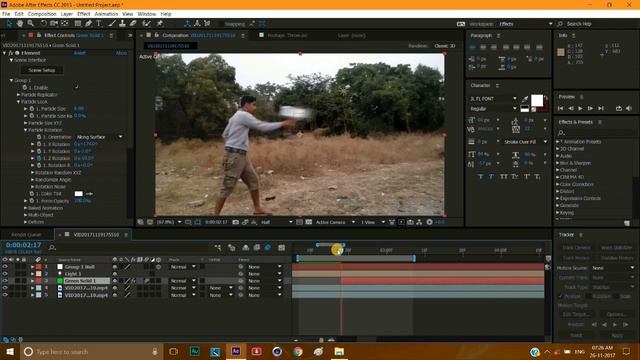Hide the Light 1 layer

pyautogui.click(x=5, y=273)
